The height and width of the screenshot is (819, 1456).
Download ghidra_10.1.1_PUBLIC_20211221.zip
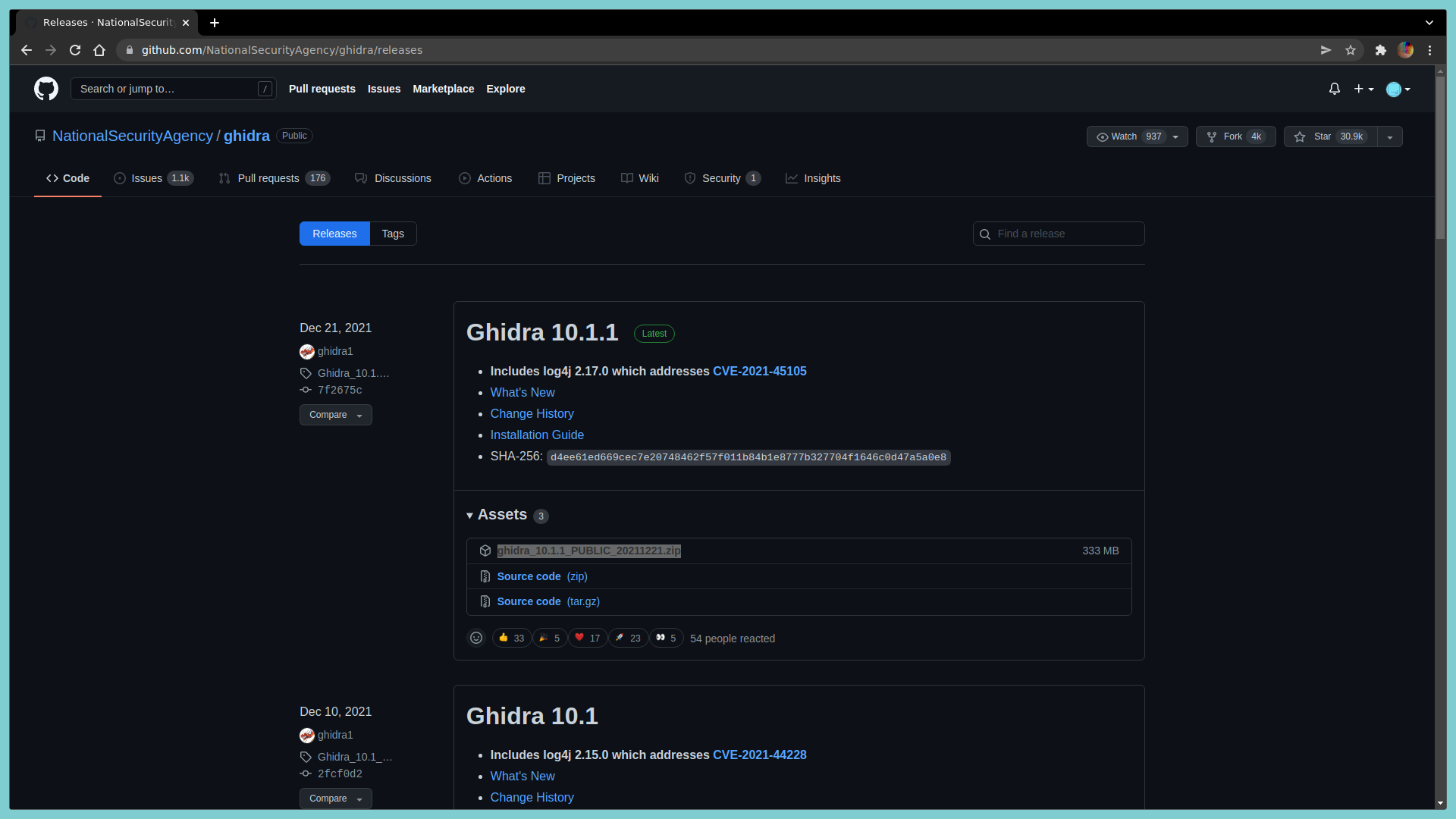pos(588,551)
